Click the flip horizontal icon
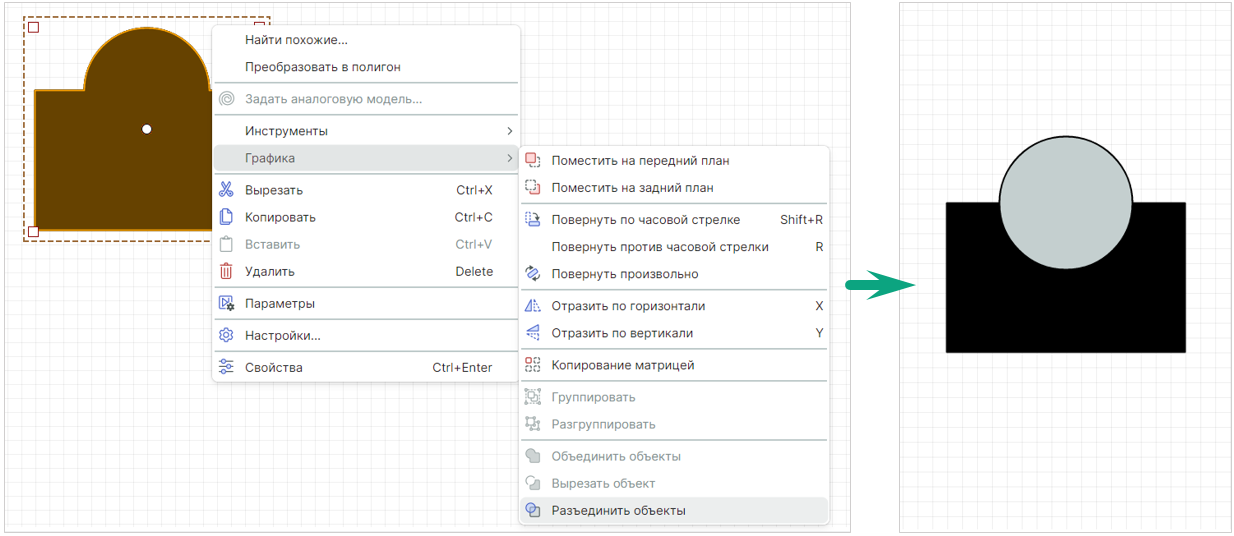This screenshot has height=536, width=1234. coord(533,306)
